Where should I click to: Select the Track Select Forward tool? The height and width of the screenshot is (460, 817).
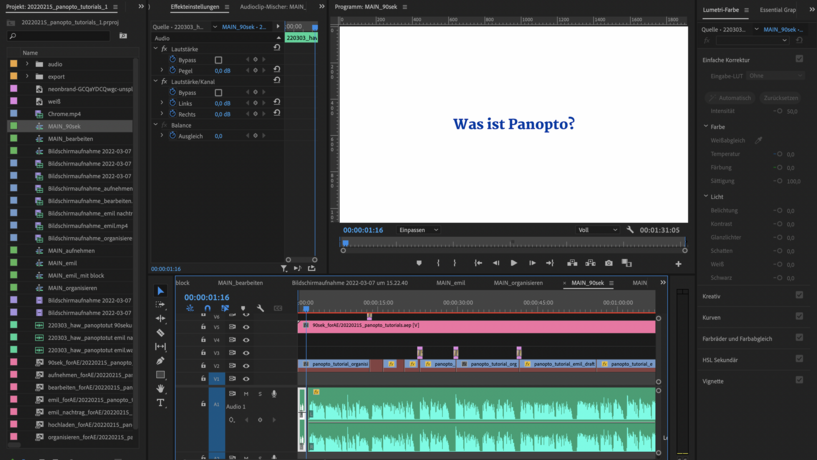[x=160, y=304]
